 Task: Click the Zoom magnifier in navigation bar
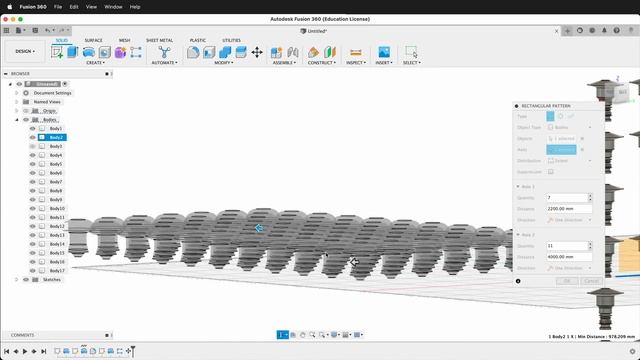click(312, 335)
